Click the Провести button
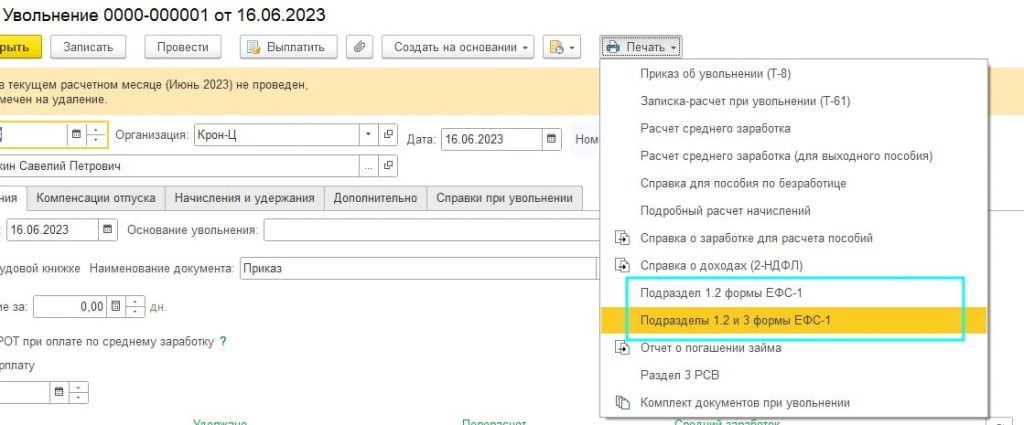Screen dimensions: 1024x425 click(183, 47)
